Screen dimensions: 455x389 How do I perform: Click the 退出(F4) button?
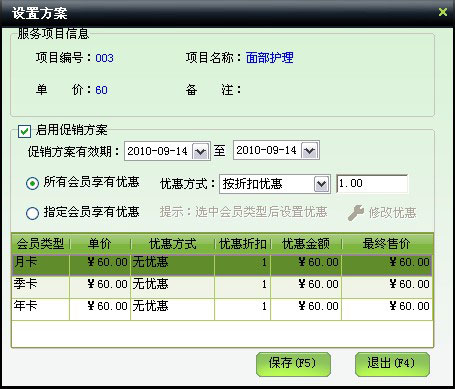pos(392,364)
